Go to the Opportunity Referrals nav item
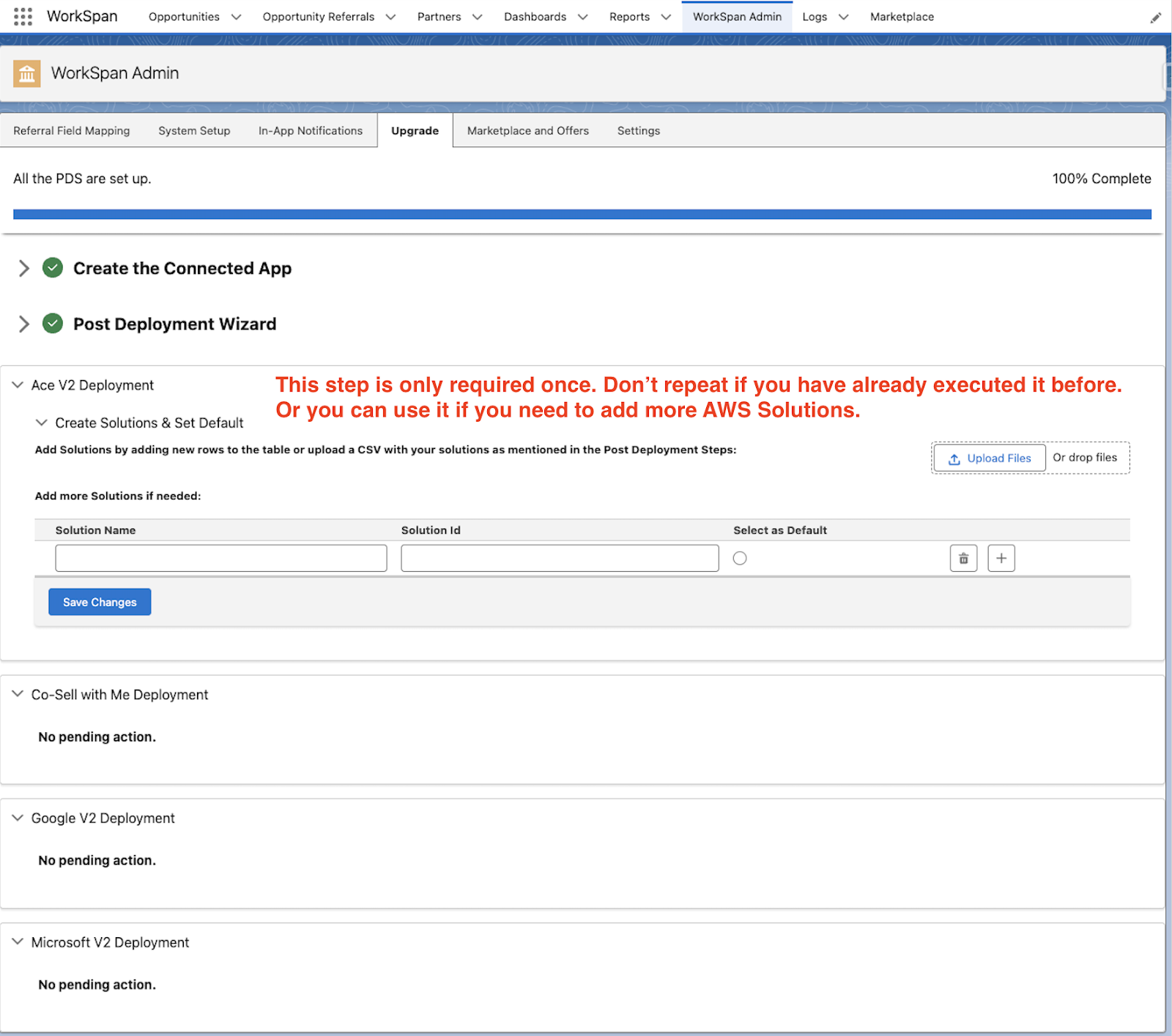The width and height of the screenshot is (1172, 1036). [319, 17]
